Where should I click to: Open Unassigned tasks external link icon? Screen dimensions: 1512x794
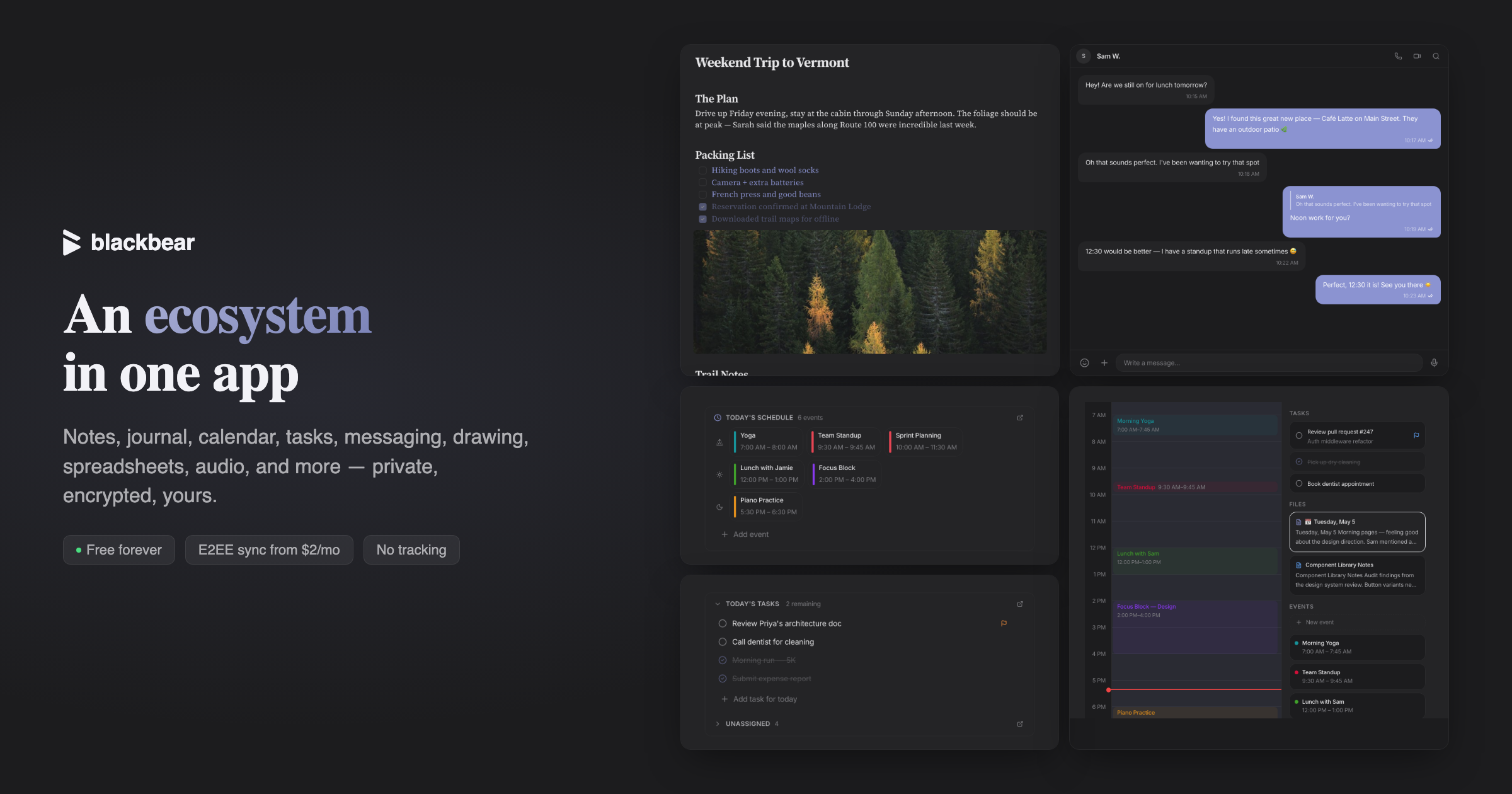[x=1020, y=724]
